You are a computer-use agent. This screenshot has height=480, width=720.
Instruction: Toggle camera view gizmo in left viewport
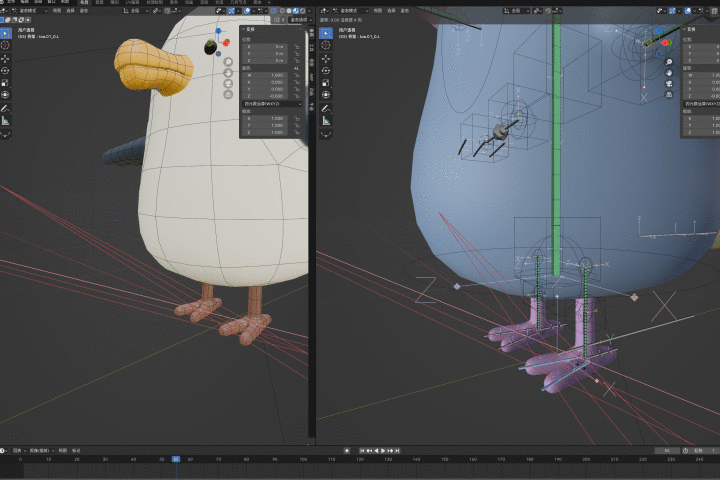(x=228, y=84)
